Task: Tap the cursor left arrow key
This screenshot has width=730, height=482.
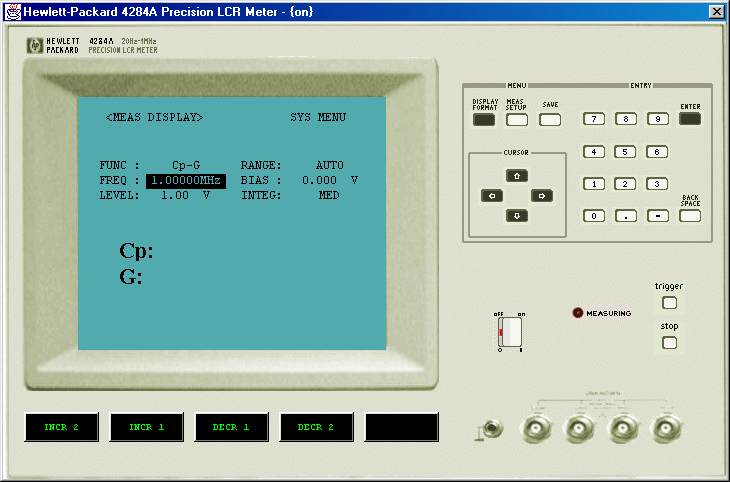Action: [x=492, y=196]
